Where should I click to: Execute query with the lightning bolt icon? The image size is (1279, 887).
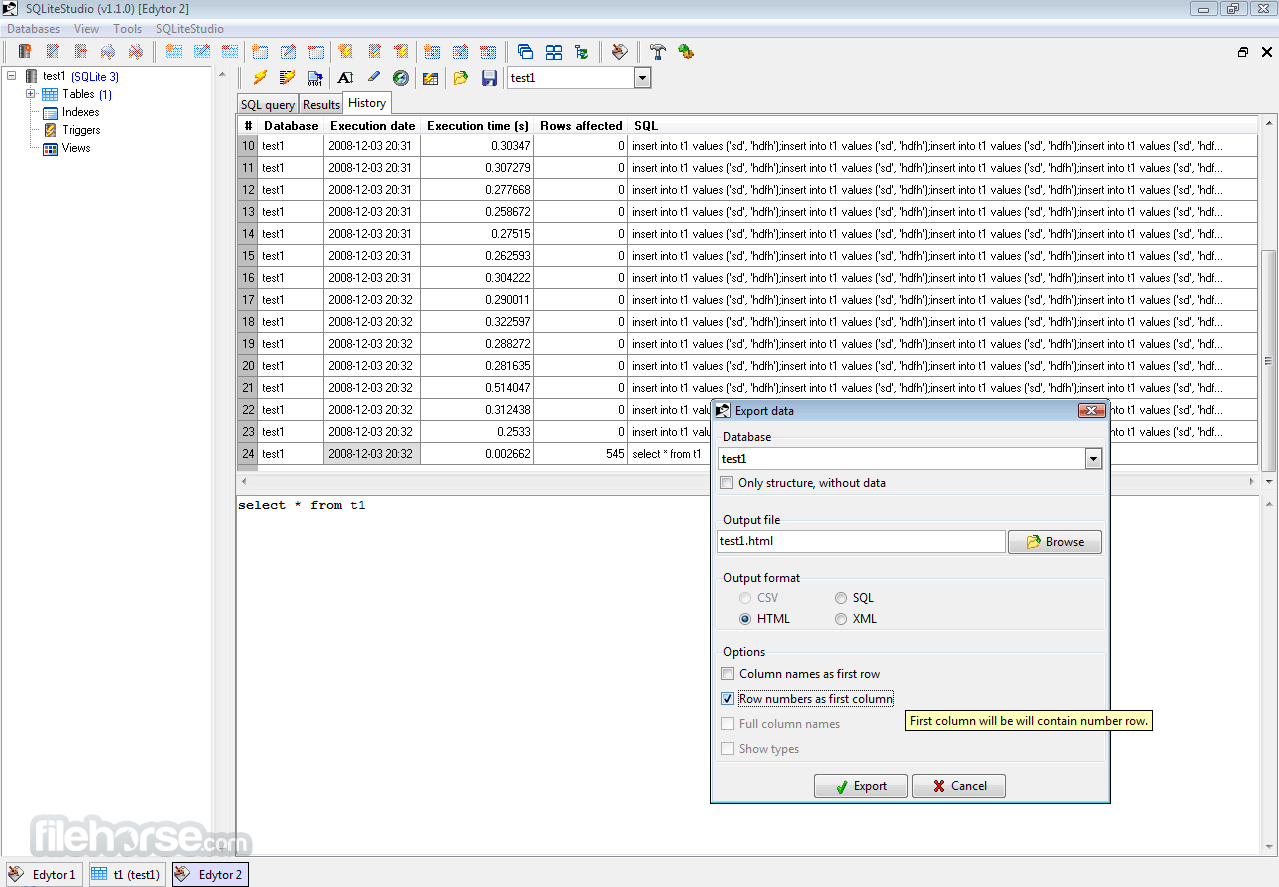[259, 77]
